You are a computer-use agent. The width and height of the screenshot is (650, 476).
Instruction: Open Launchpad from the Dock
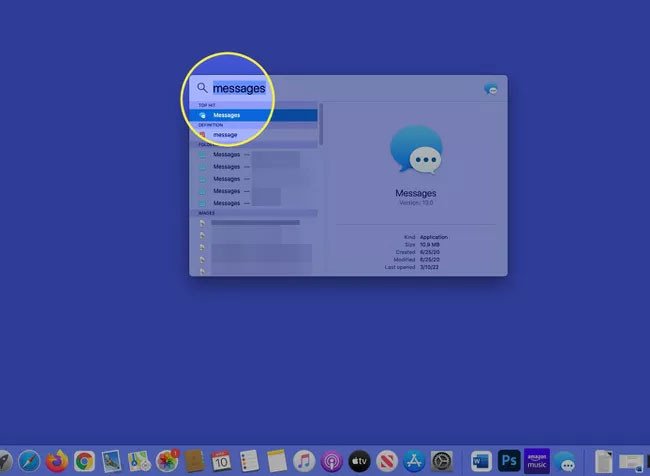[x=4, y=461]
